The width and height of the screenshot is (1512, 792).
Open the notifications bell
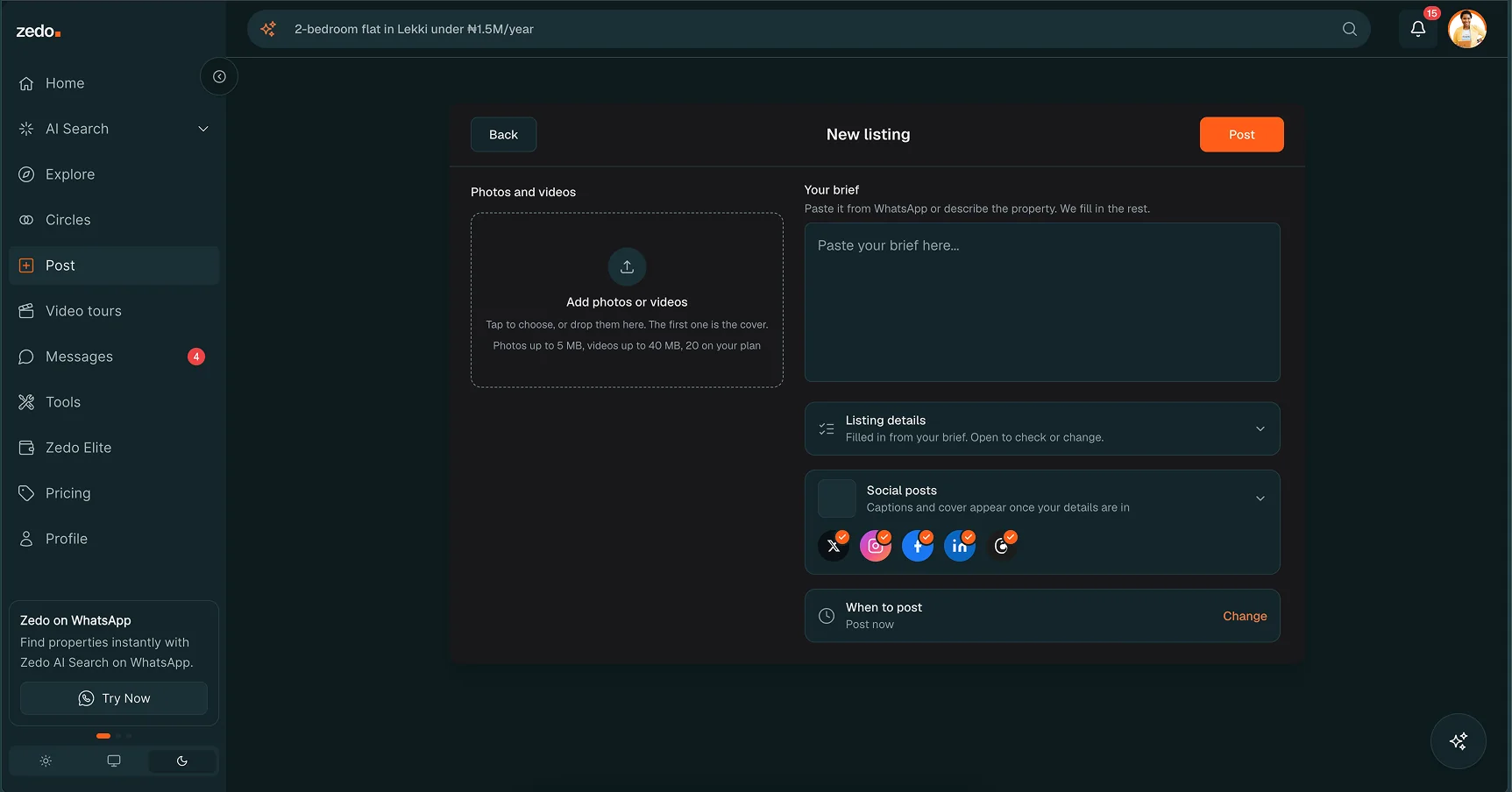click(1418, 29)
